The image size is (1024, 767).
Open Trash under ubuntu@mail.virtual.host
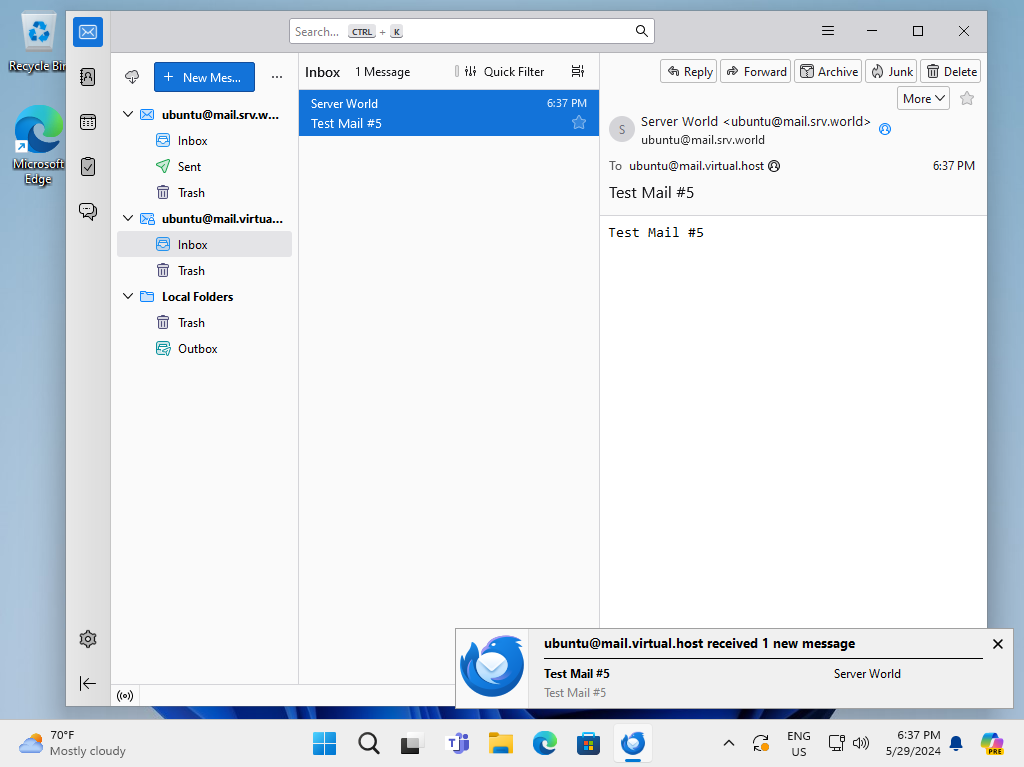pyautogui.click(x=204, y=270)
